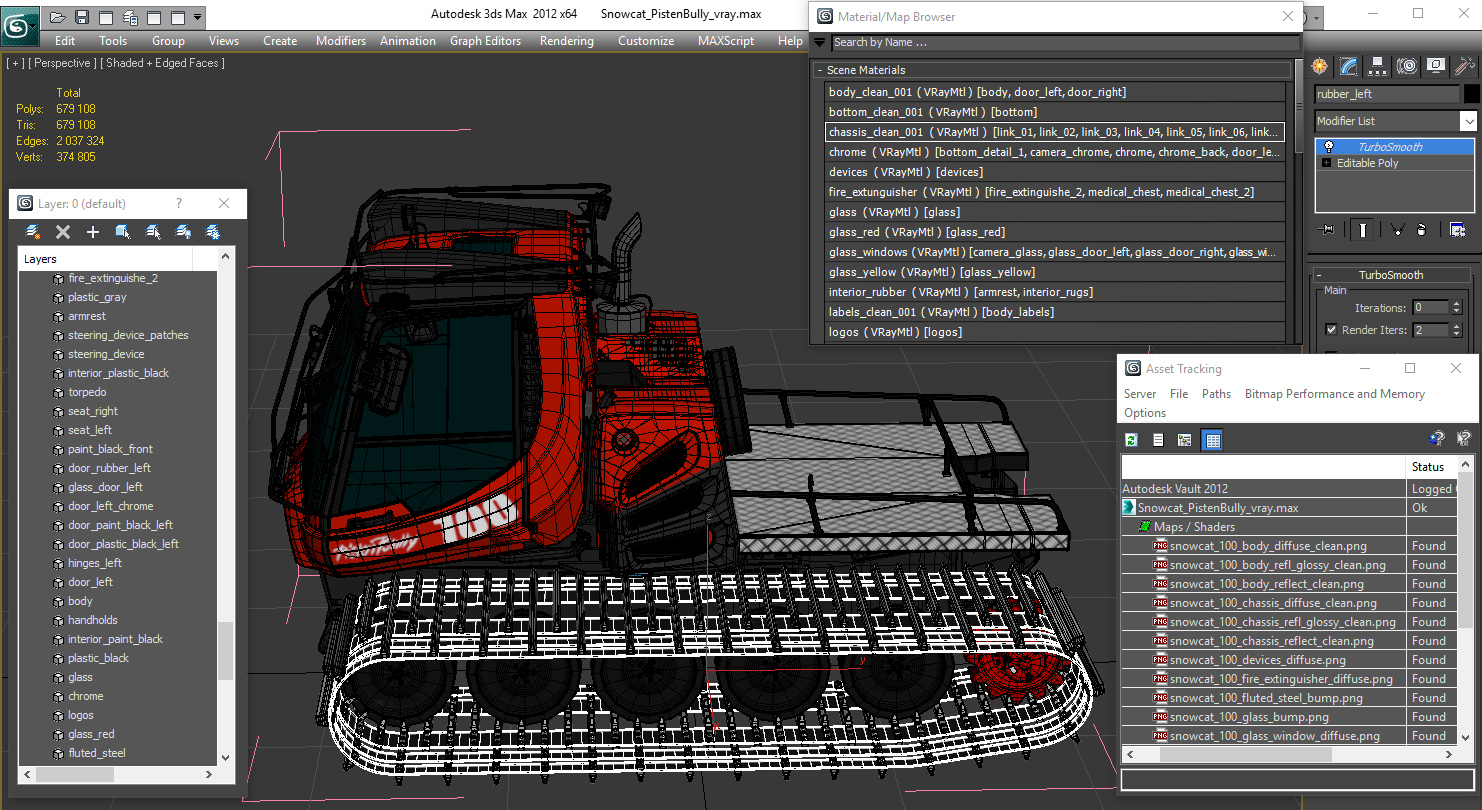Click Select Highlighted Objects and Layers icon
The height and width of the screenshot is (810, 1482).
tap(123, 232)
